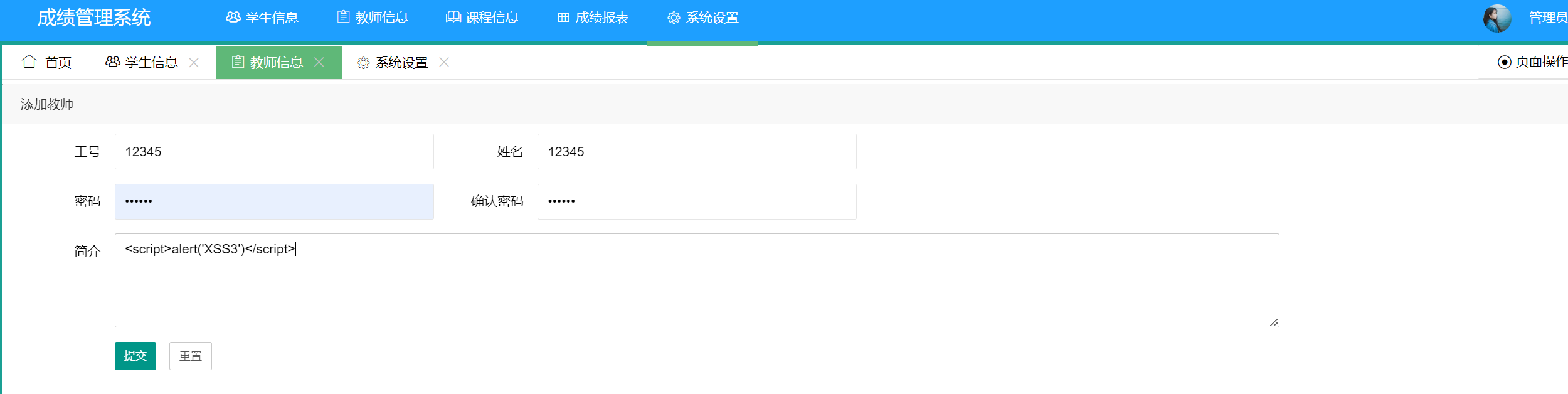Viewport: 1568px width, 394px height.
Task: Focus the 姓名 input field
Action: (x=697, y=151)
